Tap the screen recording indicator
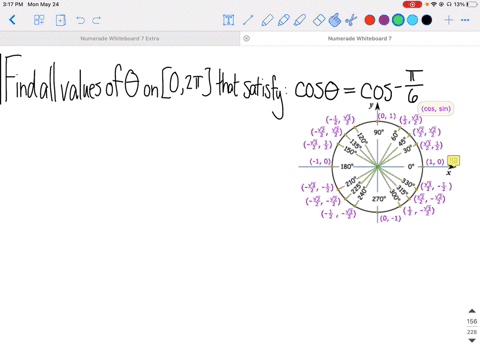 [412, 4]
